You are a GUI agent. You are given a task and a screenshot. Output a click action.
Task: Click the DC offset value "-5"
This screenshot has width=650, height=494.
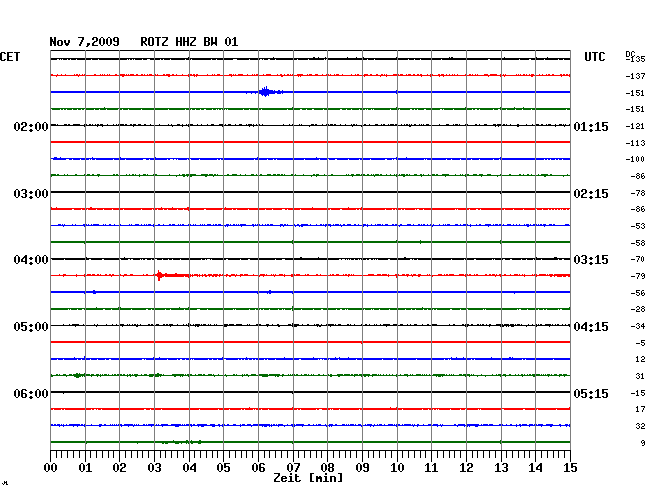tap(640, 343)
